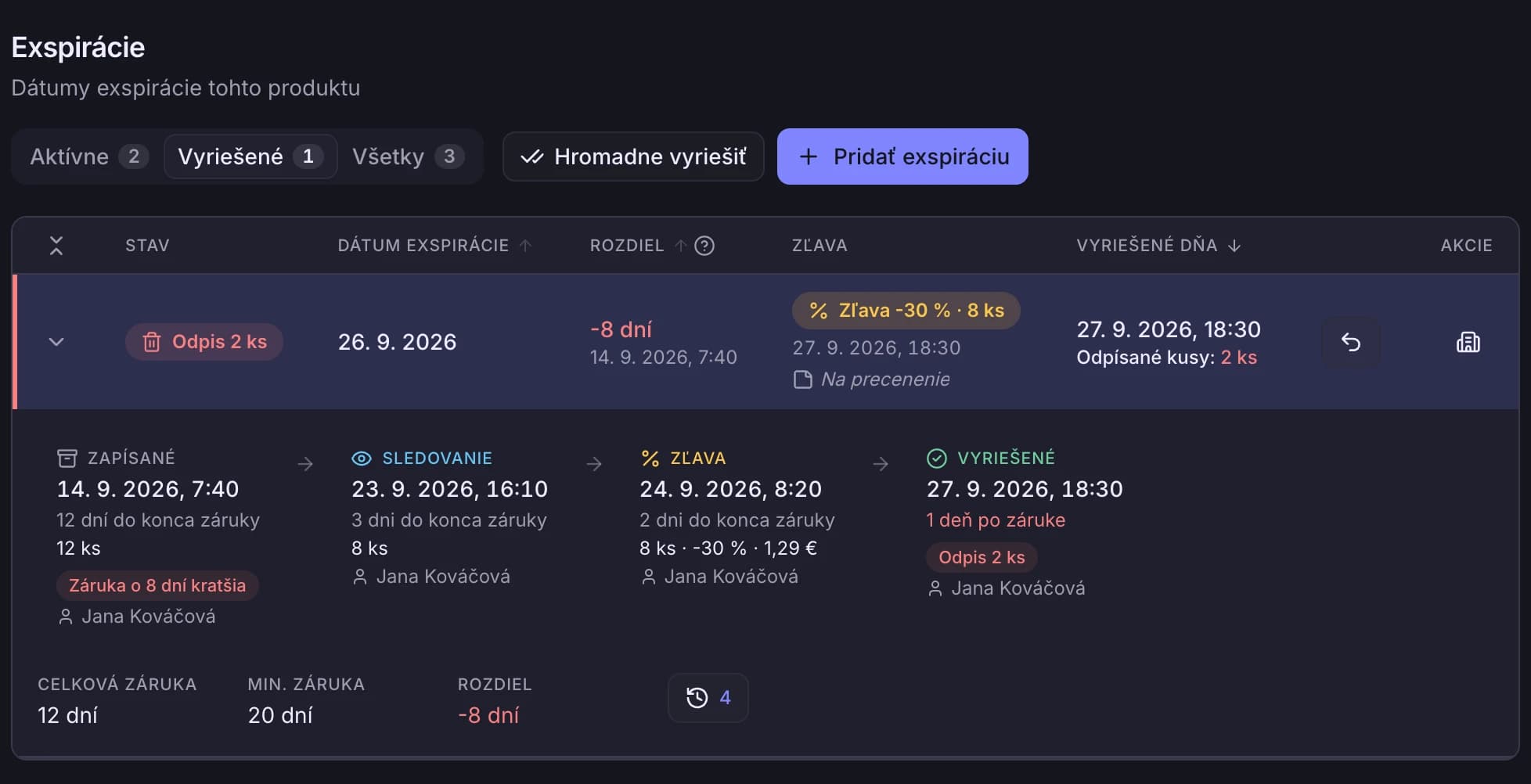Viewport: 1531px width, 784px height.
Task: Click the archive icon beside Zapísané
Action: coord(67,459)
